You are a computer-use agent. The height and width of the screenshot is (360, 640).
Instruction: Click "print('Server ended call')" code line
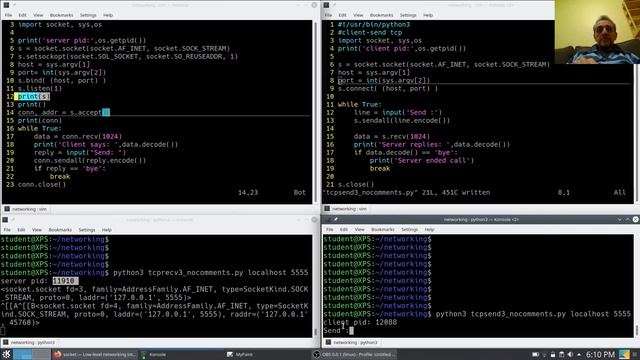pos(422,160)
